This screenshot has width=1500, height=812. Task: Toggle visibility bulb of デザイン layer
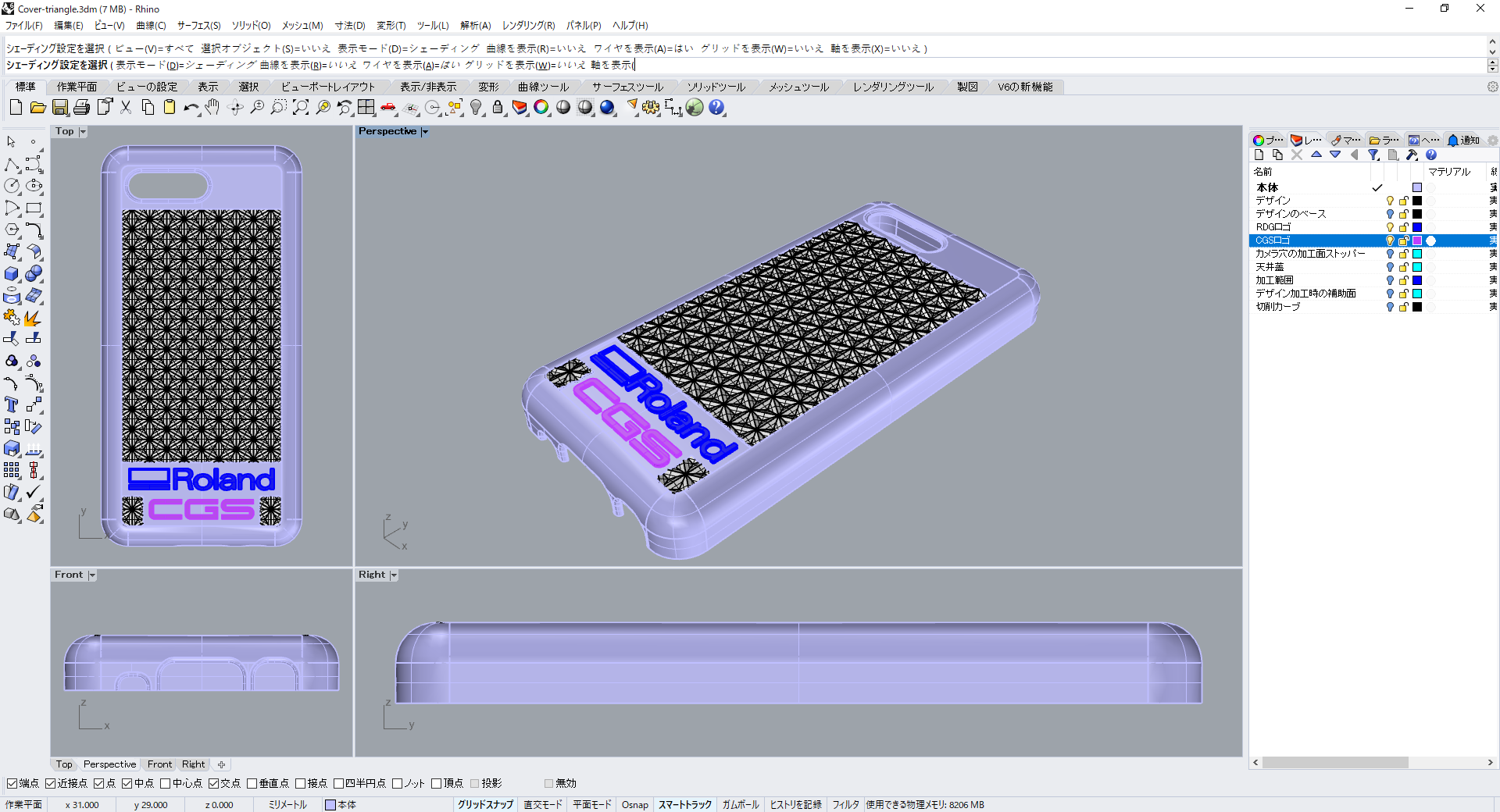click(x=1390, y=201)
